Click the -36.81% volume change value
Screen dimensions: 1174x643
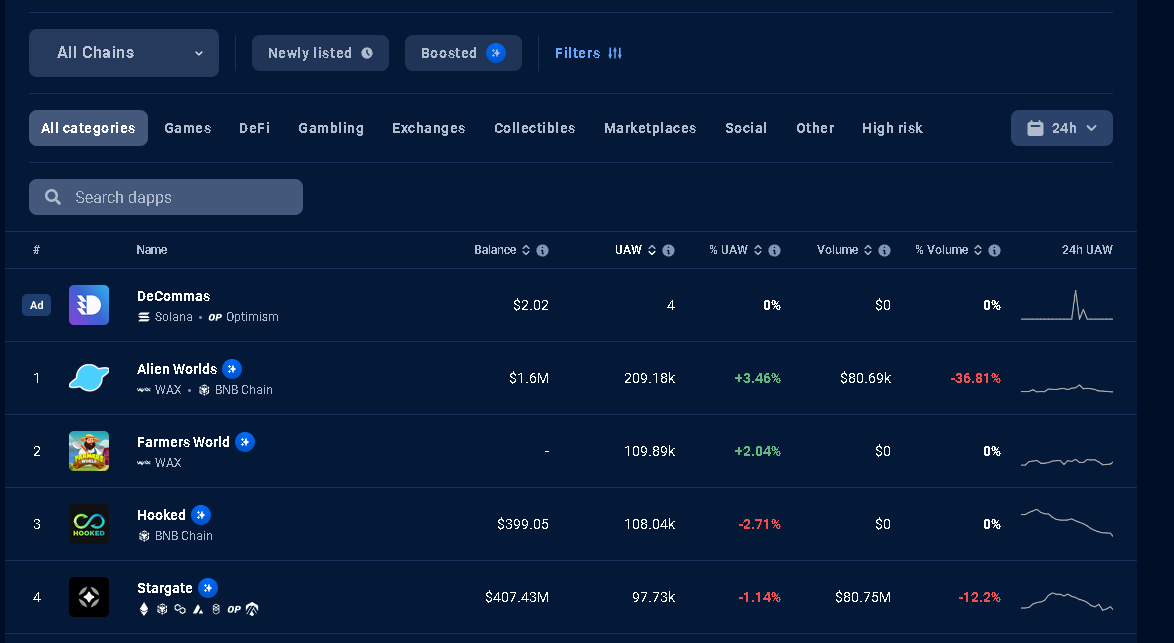(976, 378)
